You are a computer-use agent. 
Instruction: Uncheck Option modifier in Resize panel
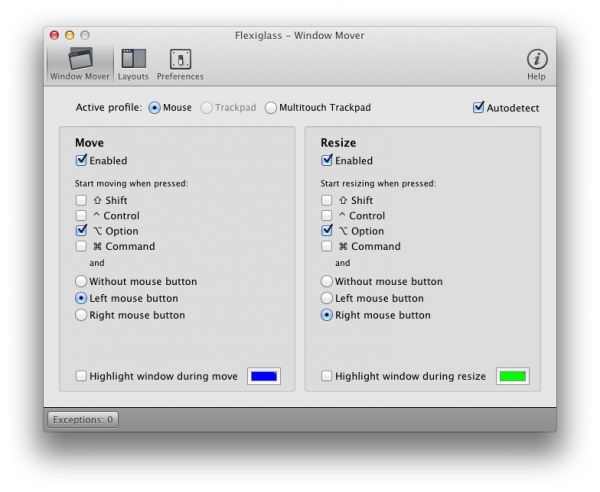327,231
